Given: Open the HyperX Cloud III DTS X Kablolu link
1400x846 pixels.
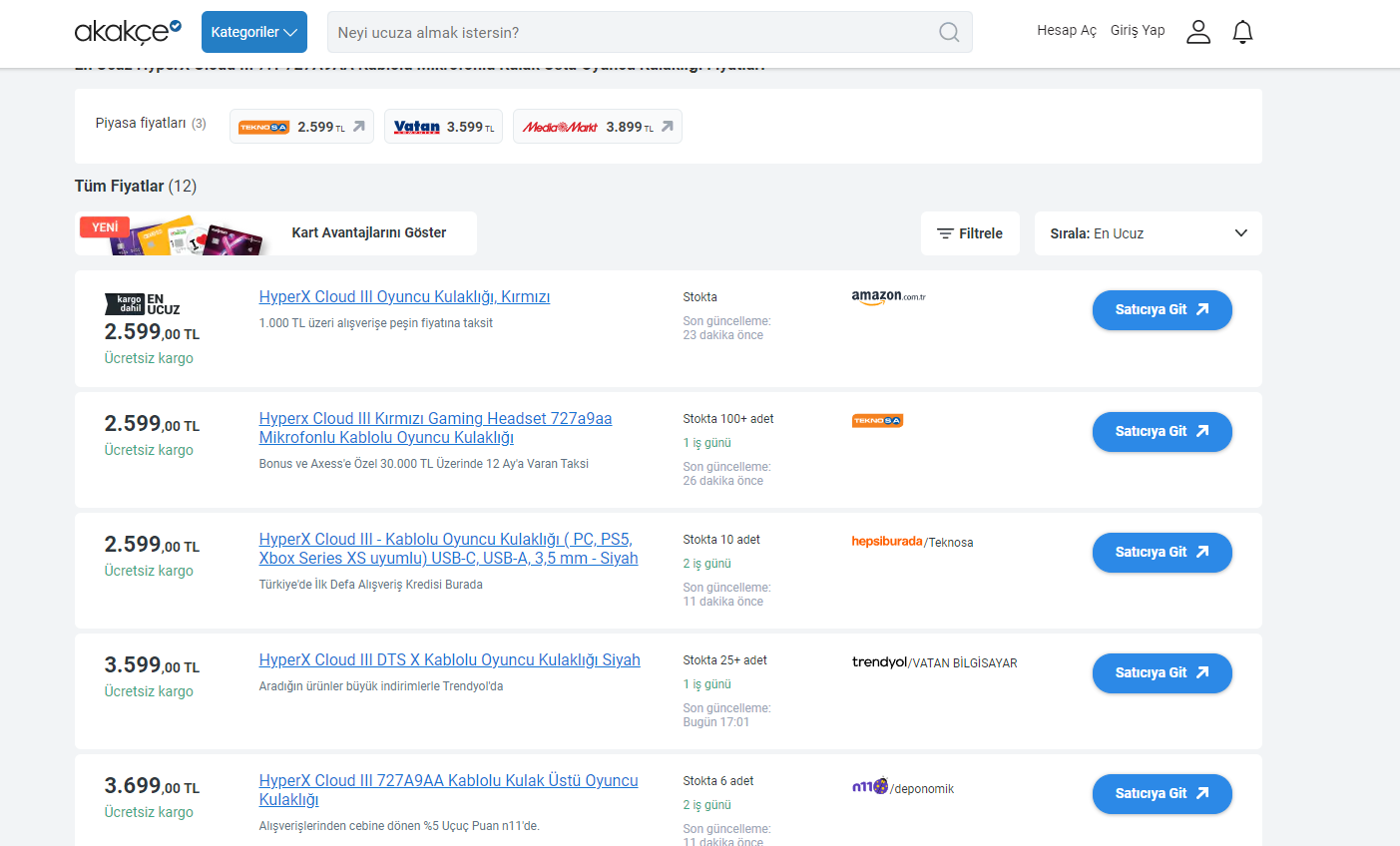Looking at the screenshot, I should 449,659.
